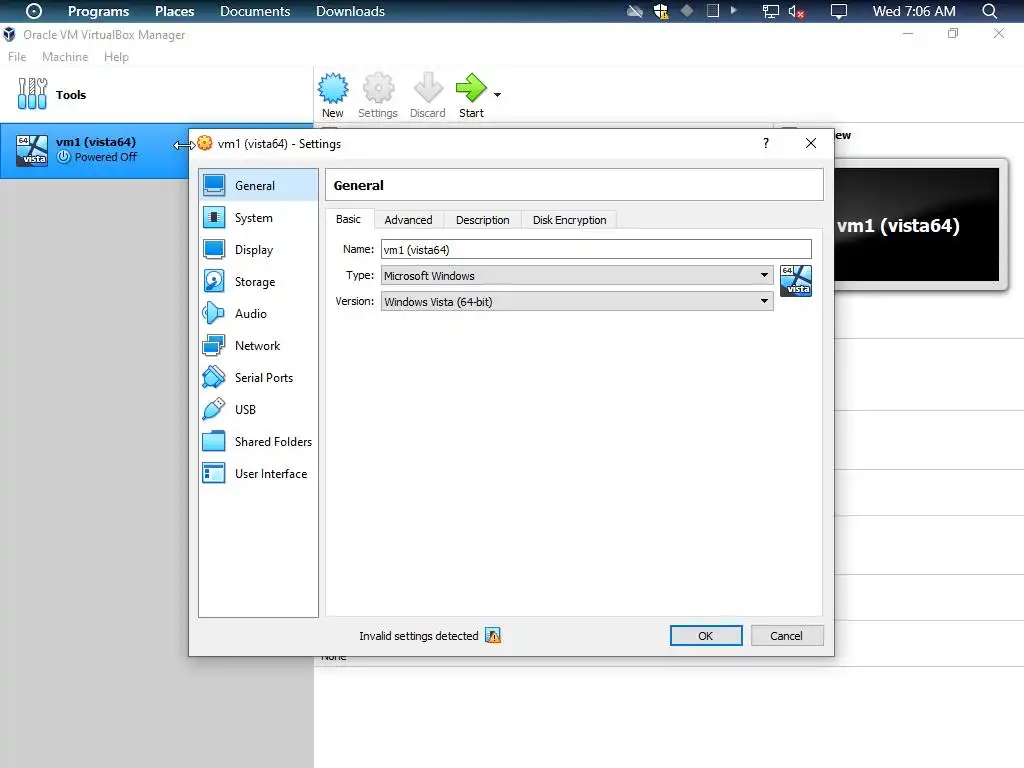Open Downloads in top panel
1024x768 pixels.
click(350, 11)
